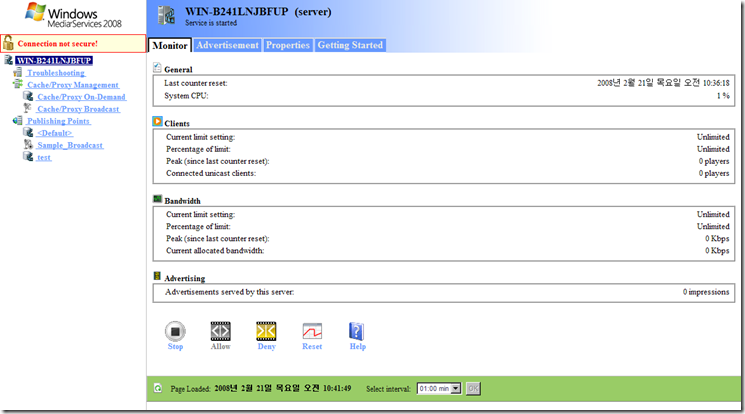Viewport: 745px width, 414px height.
Task: Click the Cache/Proxy Management tree icon
Action: (x=18, y=84)
